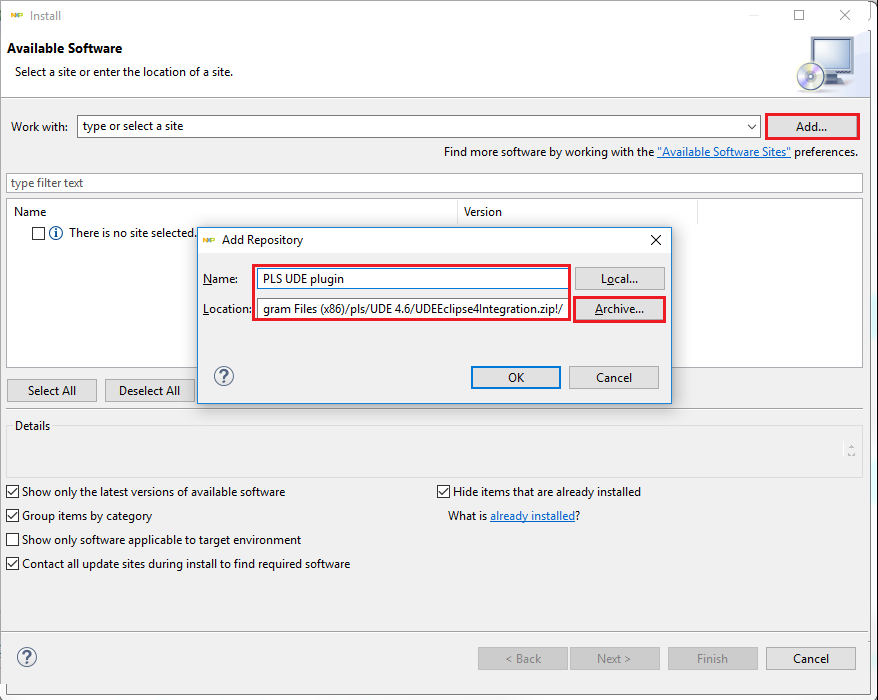This screenshot has width=878, height=700.
Task: Maximize the Install window
Action: [x=799, y=15]
